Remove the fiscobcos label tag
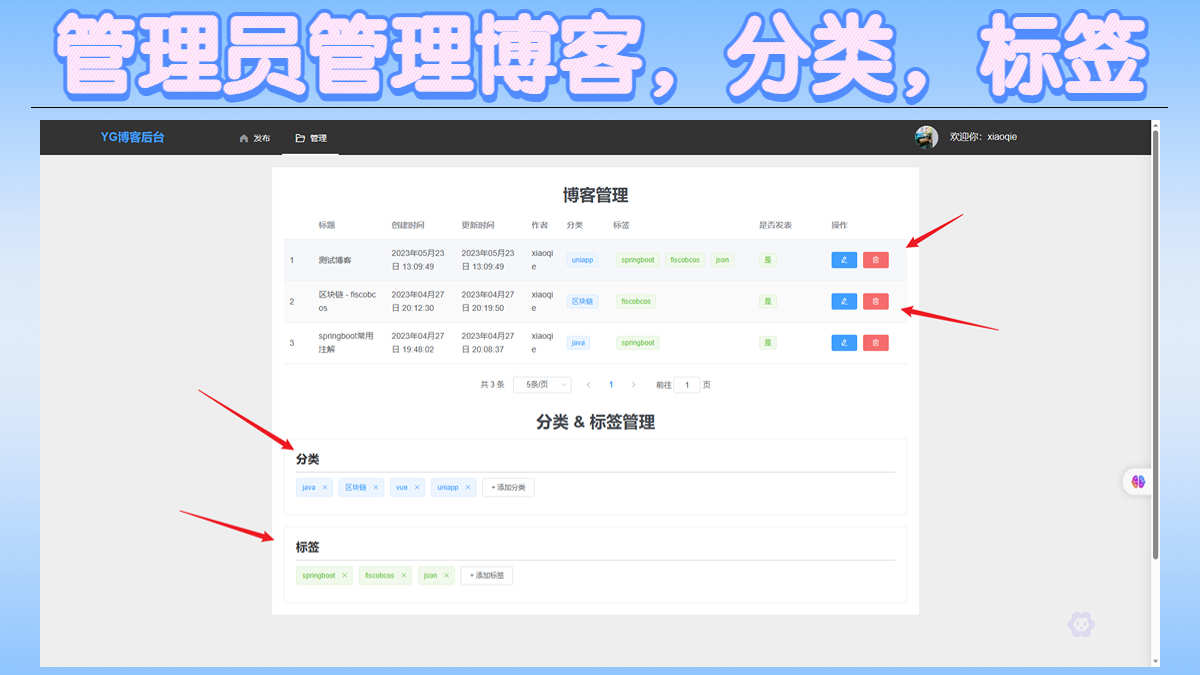 pyautogui.click(x=404, y=576)
